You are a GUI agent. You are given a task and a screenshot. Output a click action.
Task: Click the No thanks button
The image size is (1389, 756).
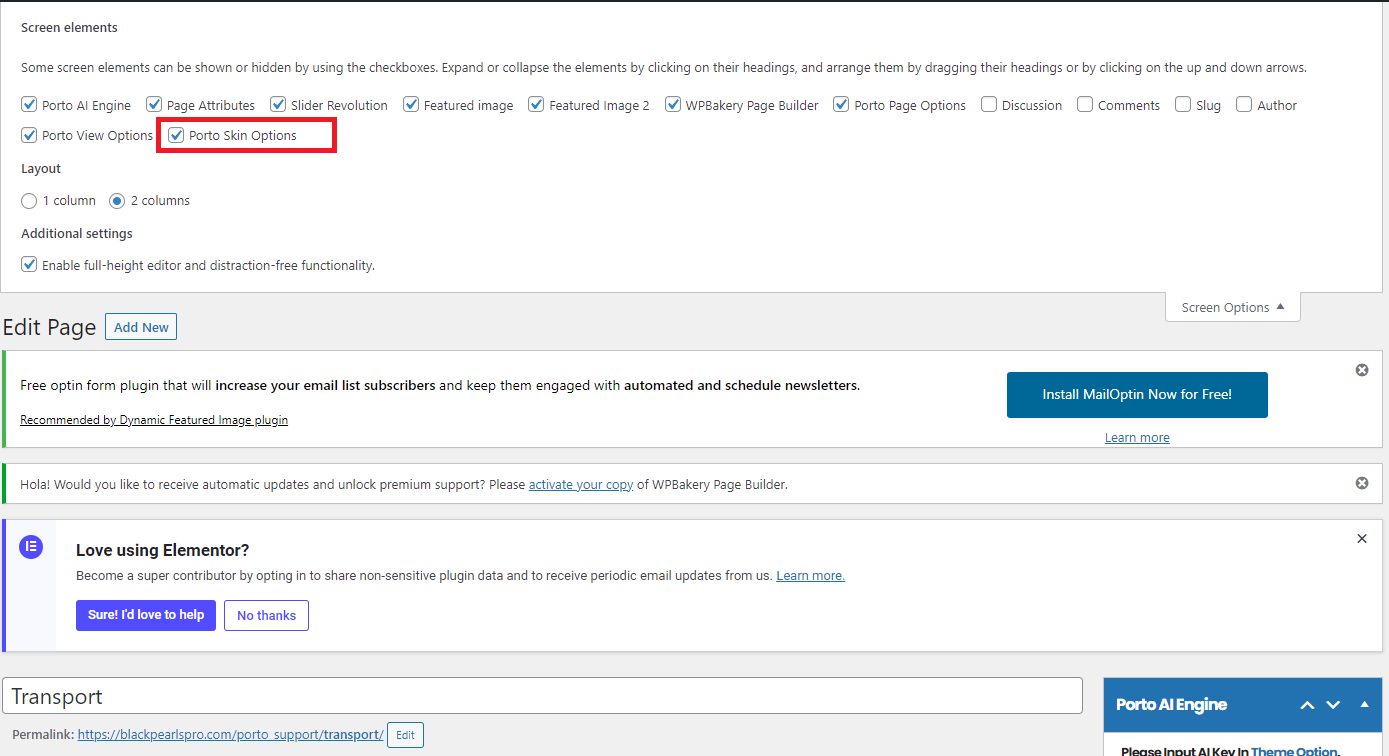tap(266, 615)
